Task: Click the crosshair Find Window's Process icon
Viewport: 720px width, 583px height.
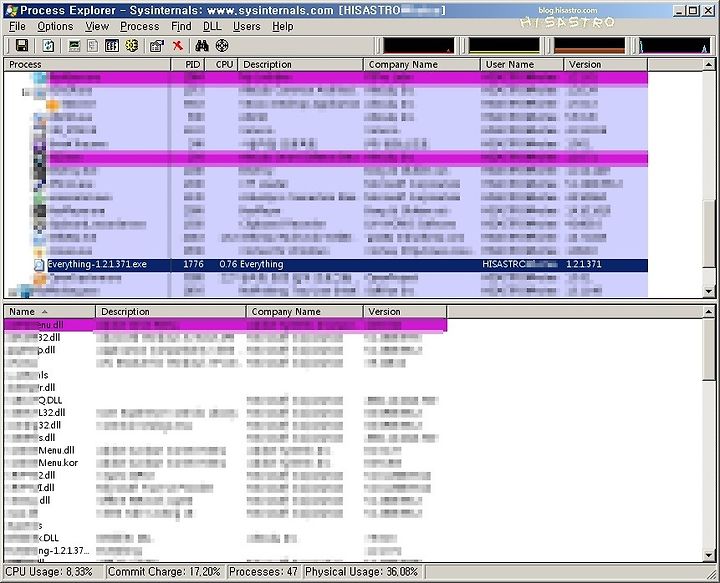Action: click(222, 45)
